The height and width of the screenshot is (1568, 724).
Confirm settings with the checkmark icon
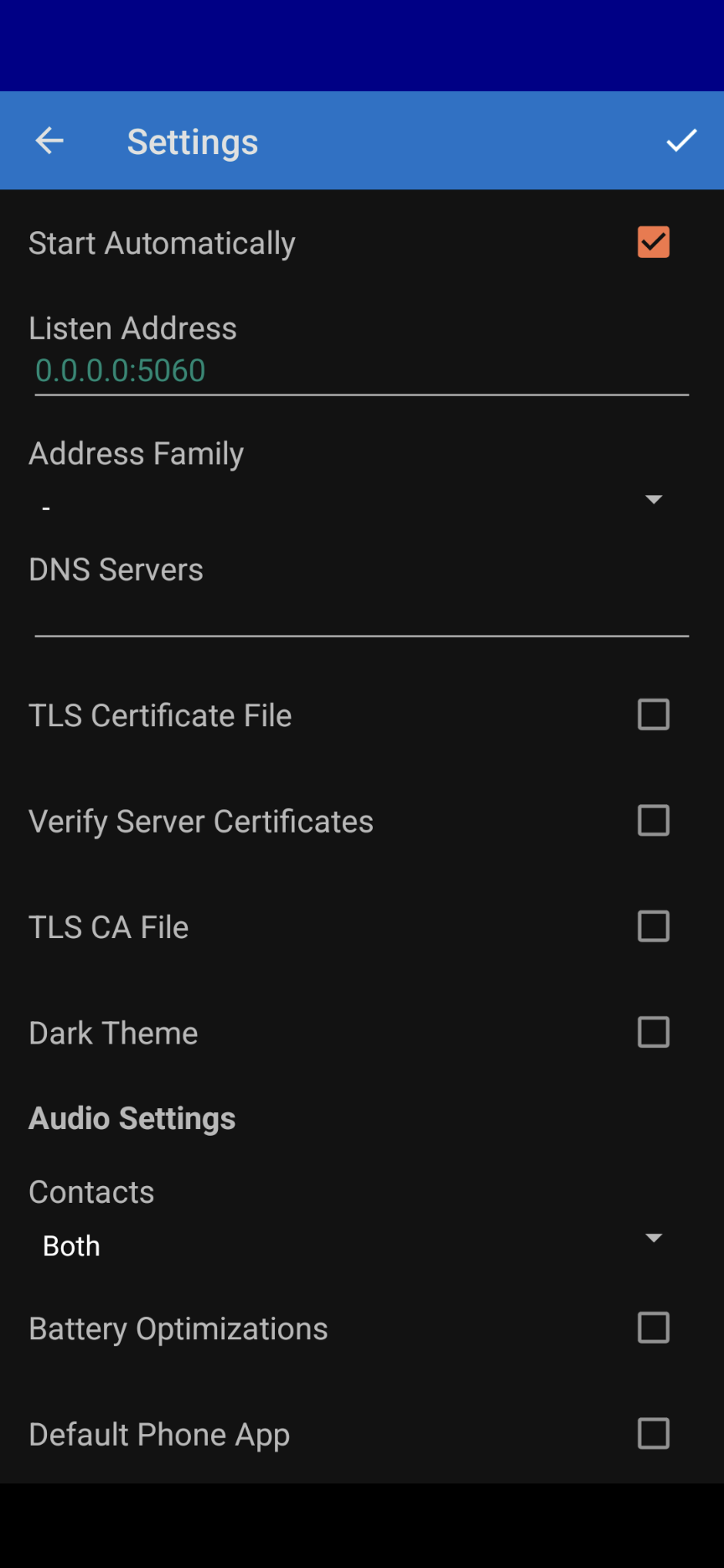point(681,141)
